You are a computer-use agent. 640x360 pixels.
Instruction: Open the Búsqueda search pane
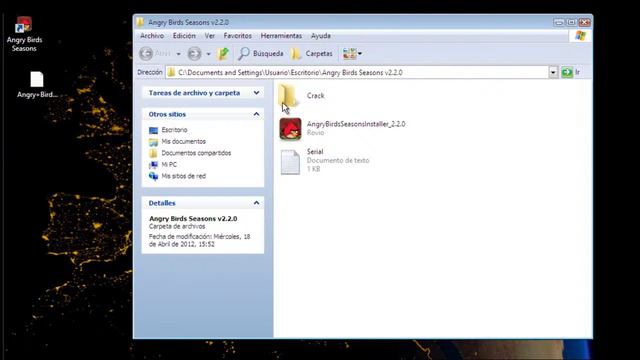pyautogui.click(x=261, y=53)
